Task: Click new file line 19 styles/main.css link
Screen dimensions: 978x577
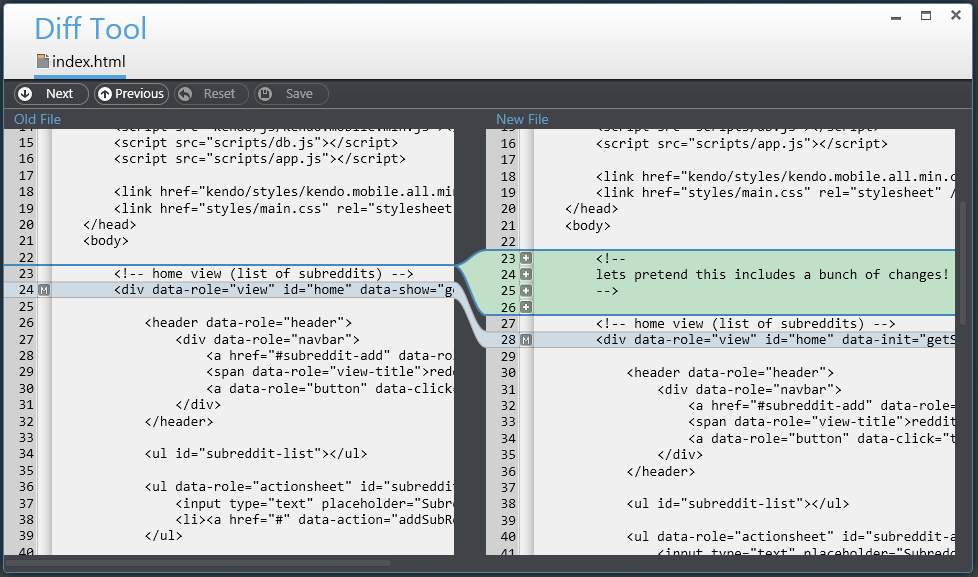Action: click(x=775, y=193)
